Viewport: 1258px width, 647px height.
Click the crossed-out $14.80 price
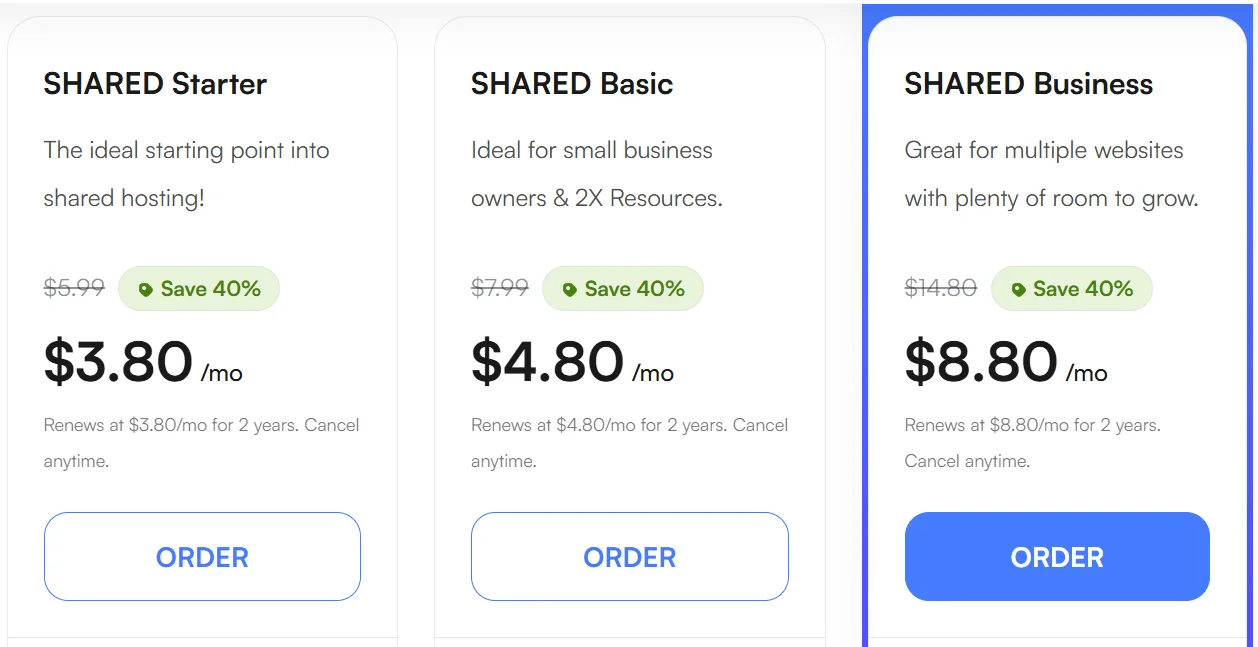(940, 288)
